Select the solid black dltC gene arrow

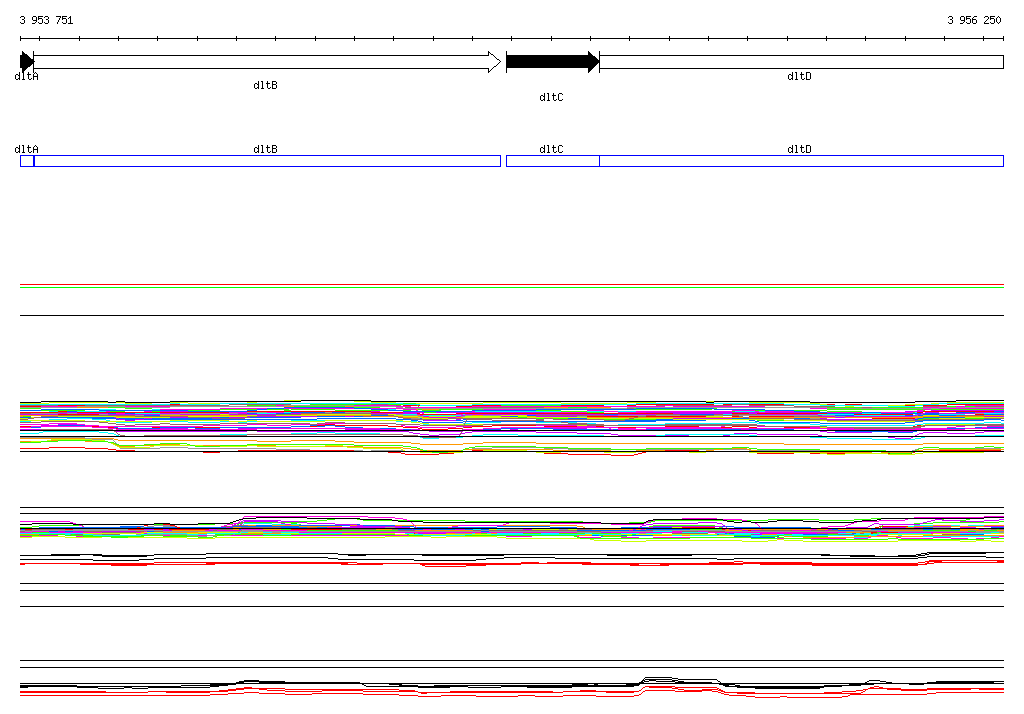(x=552, y=62)
